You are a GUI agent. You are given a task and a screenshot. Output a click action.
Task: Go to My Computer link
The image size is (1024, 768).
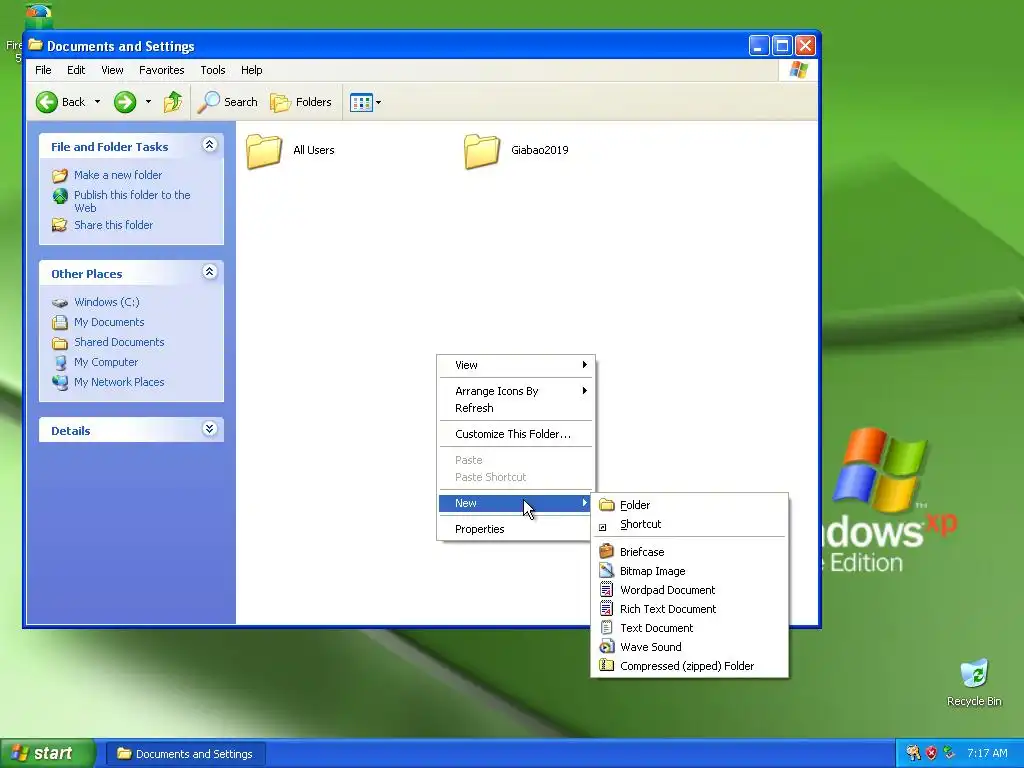pos(106,362)
